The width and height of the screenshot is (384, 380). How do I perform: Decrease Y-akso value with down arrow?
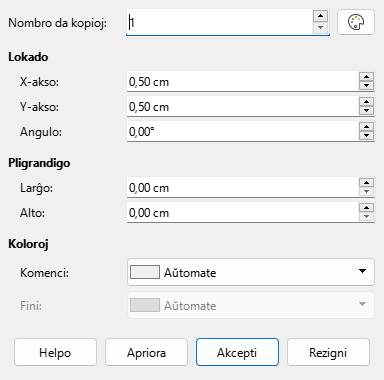(366, 111)
